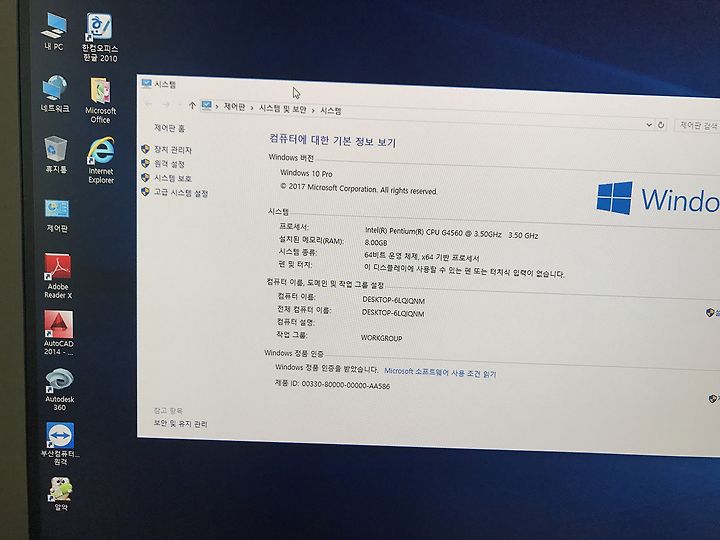Open the Autodesk 360 shortcut
This screenshot has width=720, height=540.
[59, 389]
